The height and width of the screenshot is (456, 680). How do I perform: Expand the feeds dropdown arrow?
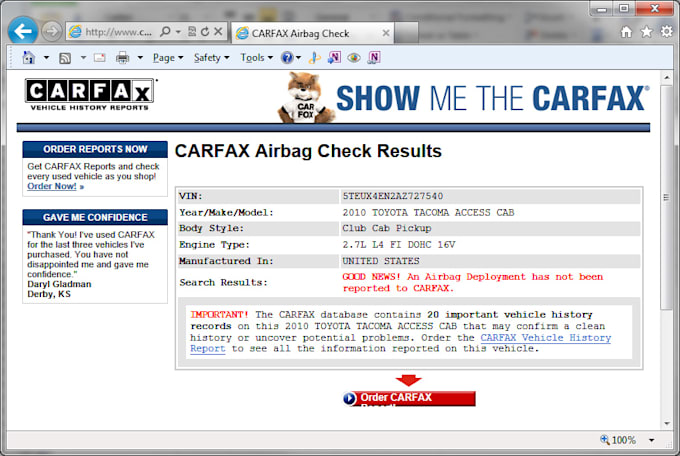coord(83,57)
